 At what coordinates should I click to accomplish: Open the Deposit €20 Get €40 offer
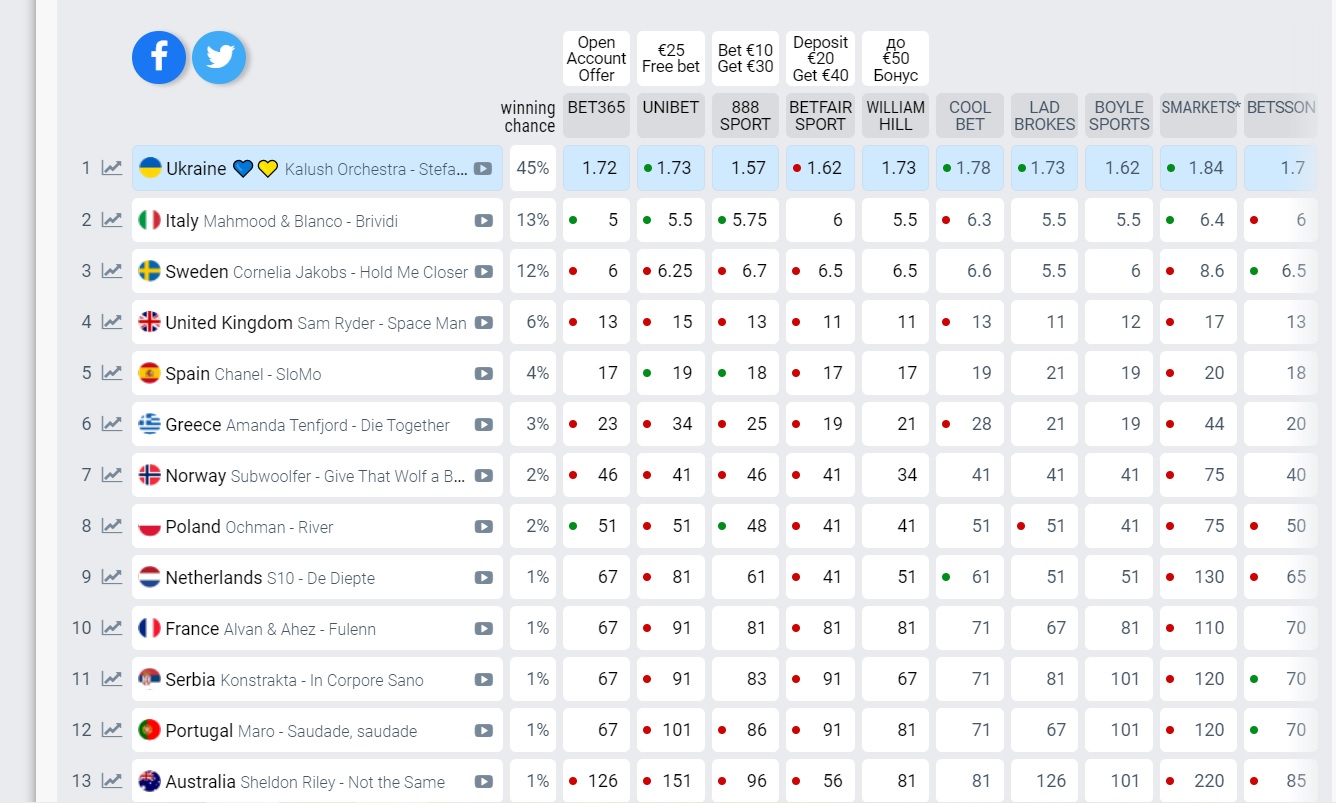point(820,58)
